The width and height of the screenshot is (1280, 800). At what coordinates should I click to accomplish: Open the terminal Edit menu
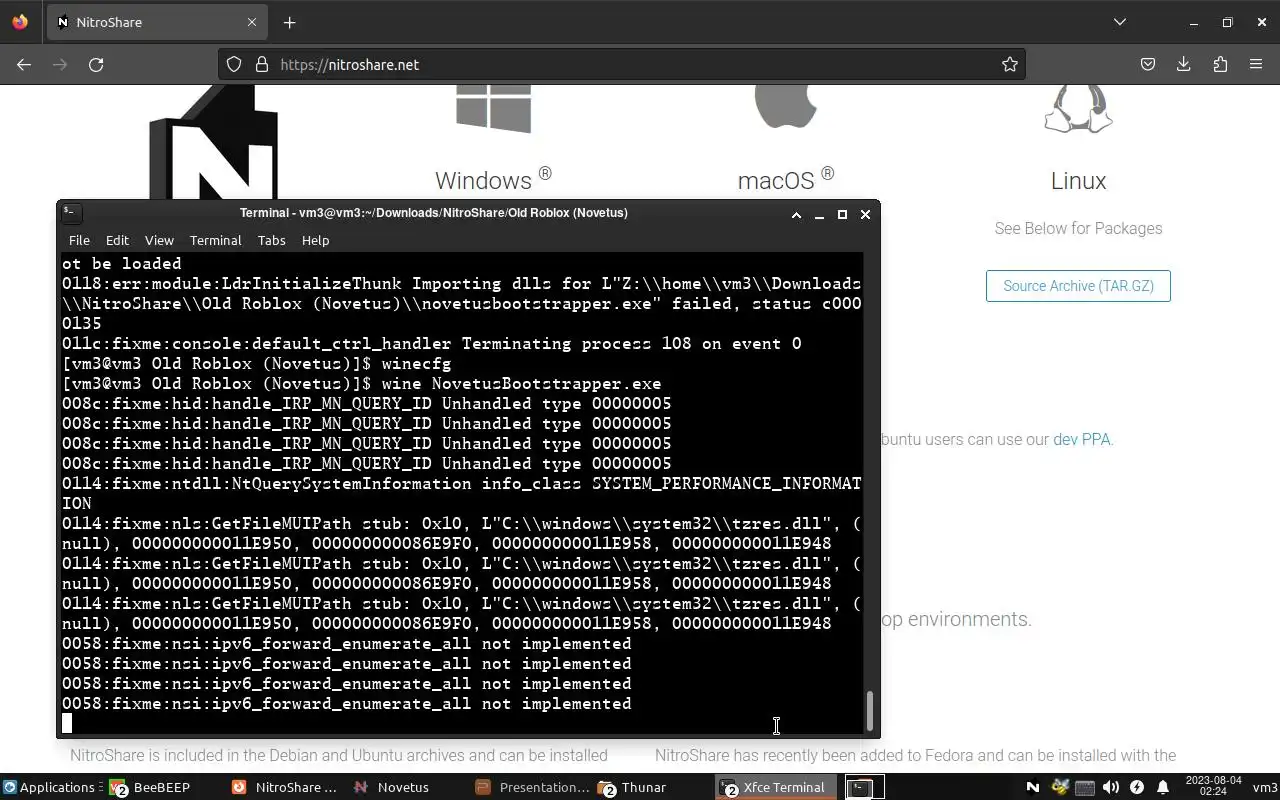(117, 240)
